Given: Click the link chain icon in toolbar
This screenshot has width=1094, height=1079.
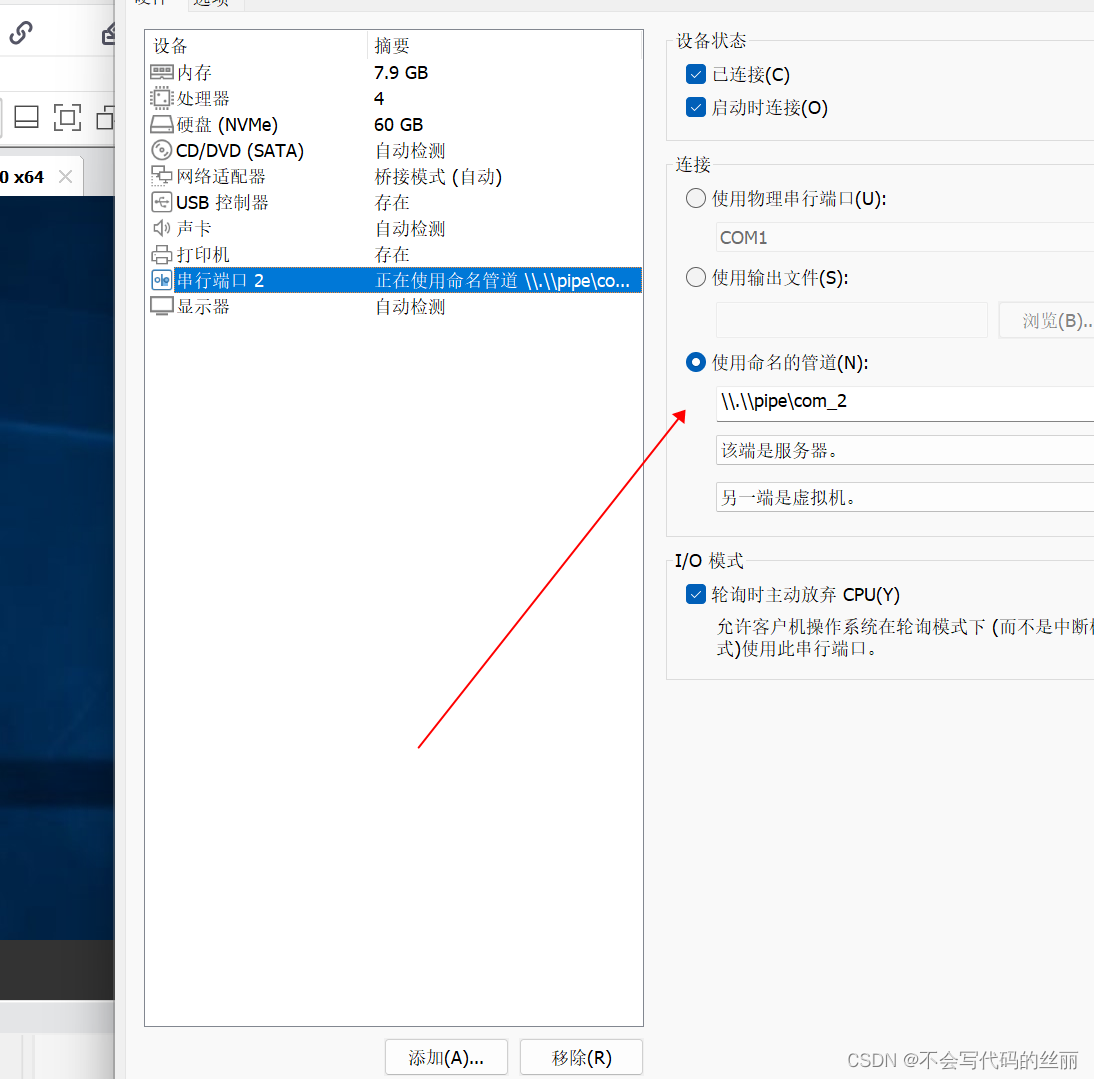Looking at the screenshot, I should (x=21, y=32).
